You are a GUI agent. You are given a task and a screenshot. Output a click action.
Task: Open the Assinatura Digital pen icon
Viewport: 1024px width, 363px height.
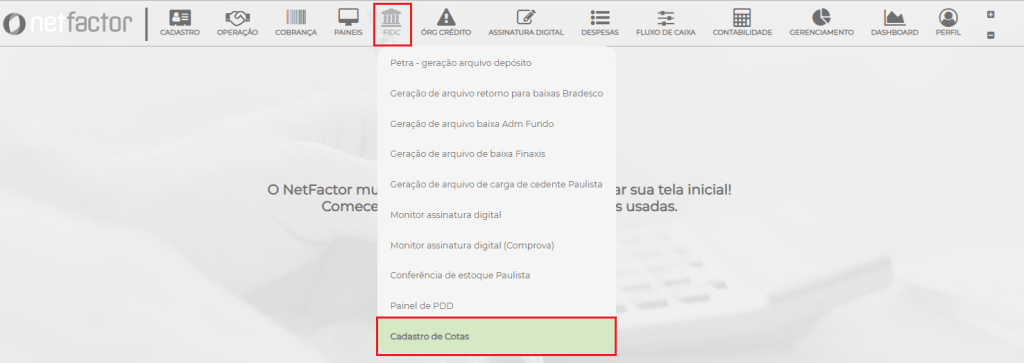[x=526, y=18]
